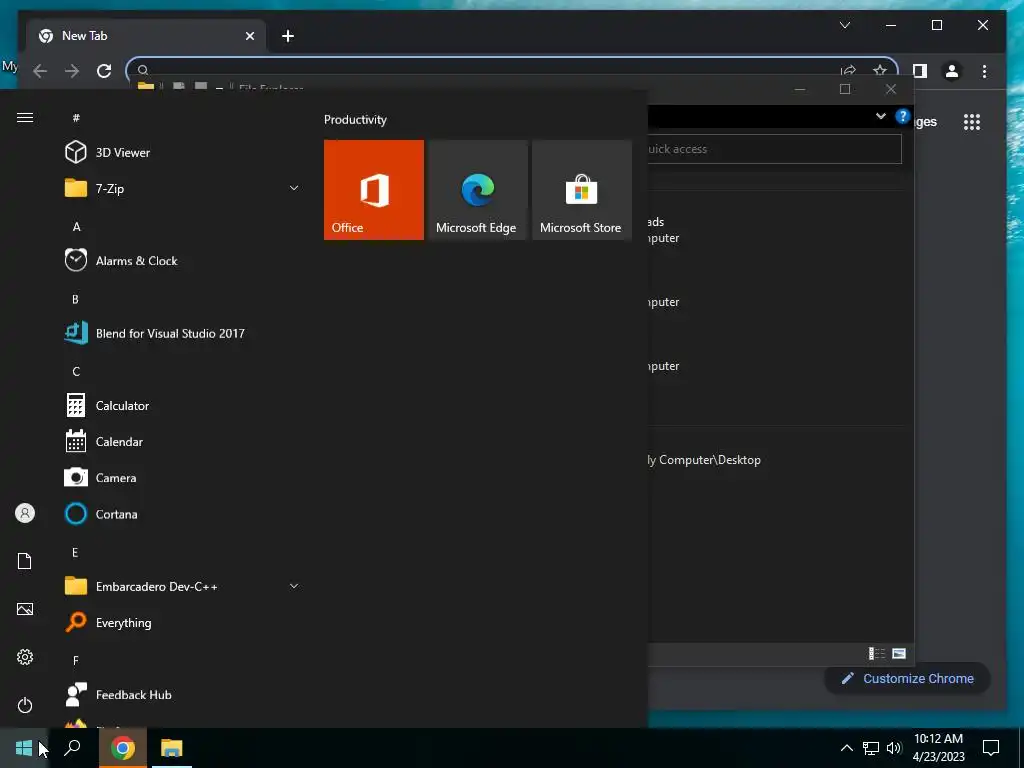Screen dimensions: 1024x768
Task: Open Pictures from the Start sidebar
Action: [25, 609]
